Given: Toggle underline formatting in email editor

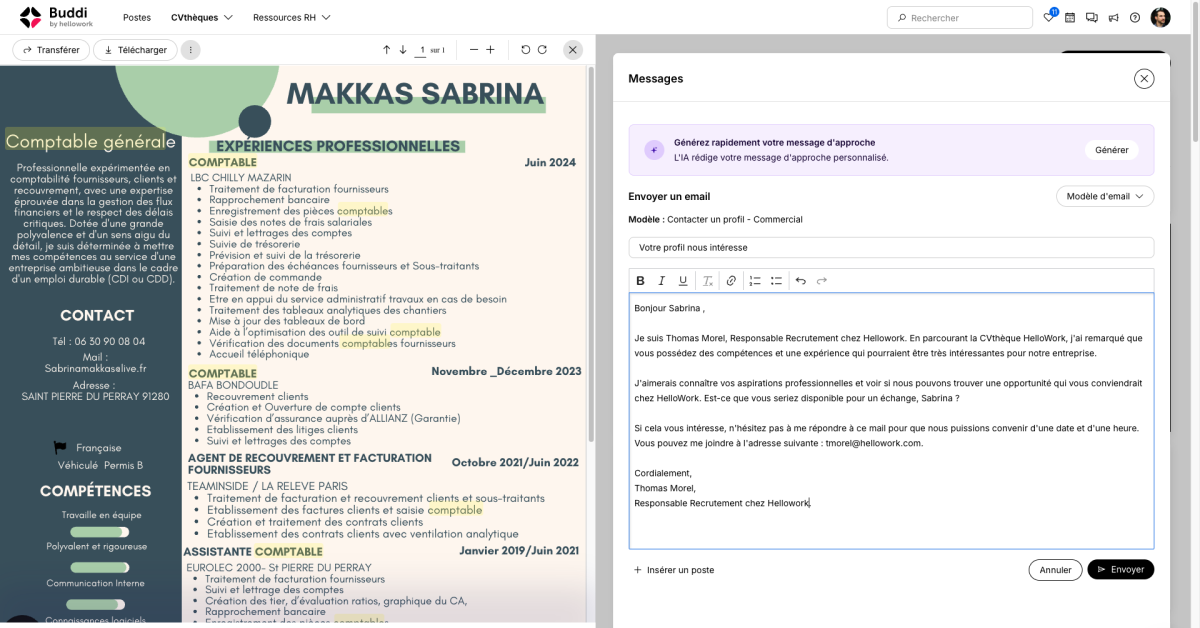Looking at the screenshot, I should (683, 281).
